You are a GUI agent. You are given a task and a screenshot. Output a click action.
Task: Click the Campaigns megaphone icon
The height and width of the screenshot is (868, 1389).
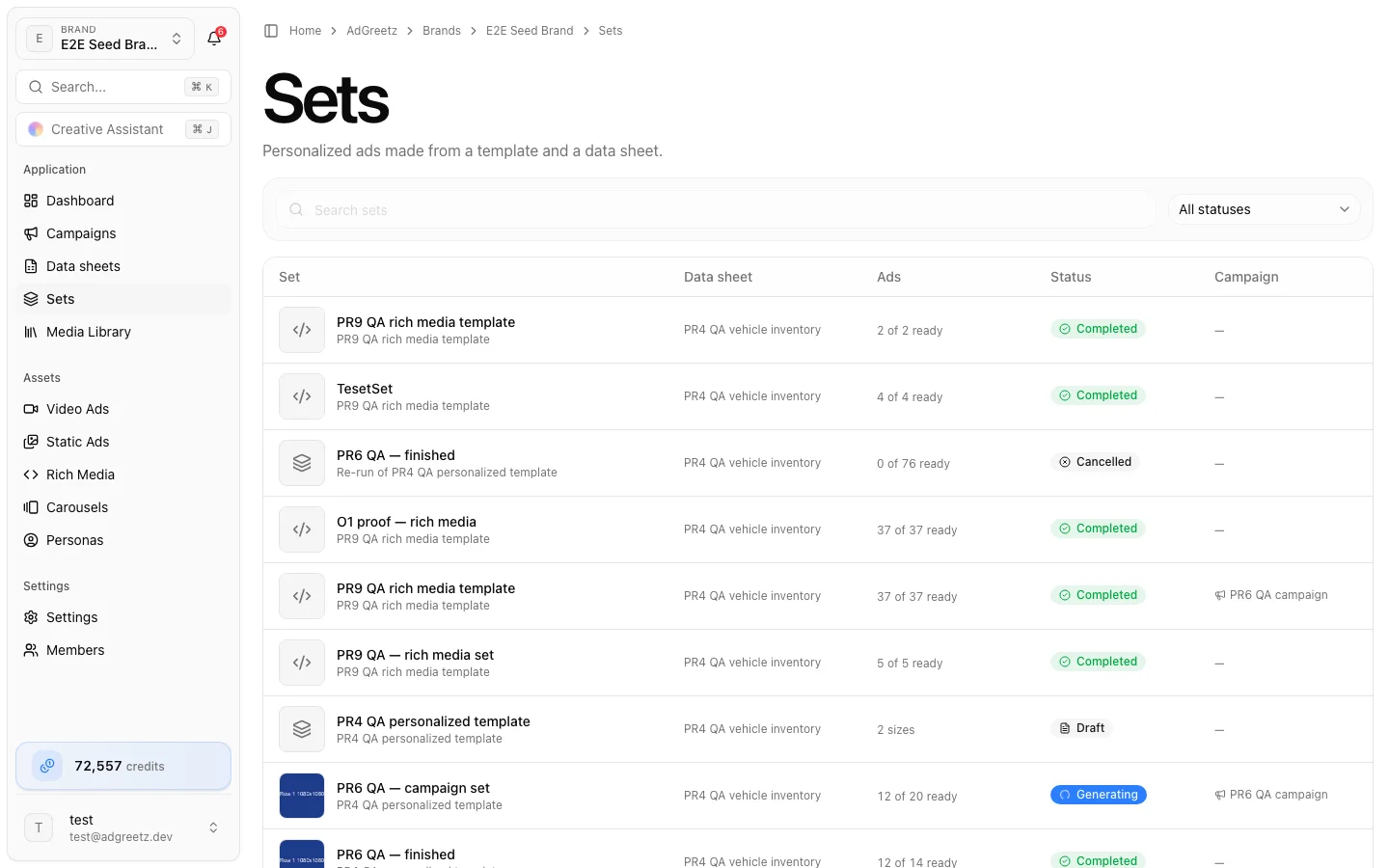click(x=31, y=233)
